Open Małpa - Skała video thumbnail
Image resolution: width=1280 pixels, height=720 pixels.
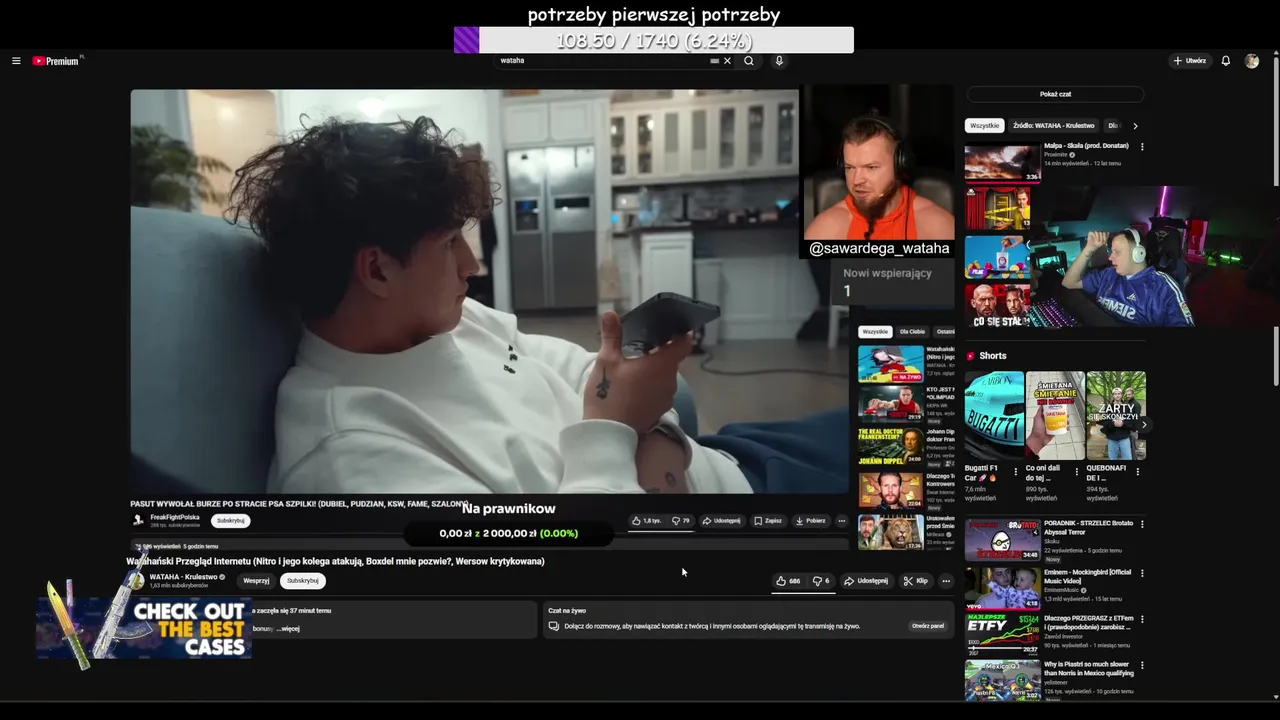pyautogui.click(x=1003, y=163)
